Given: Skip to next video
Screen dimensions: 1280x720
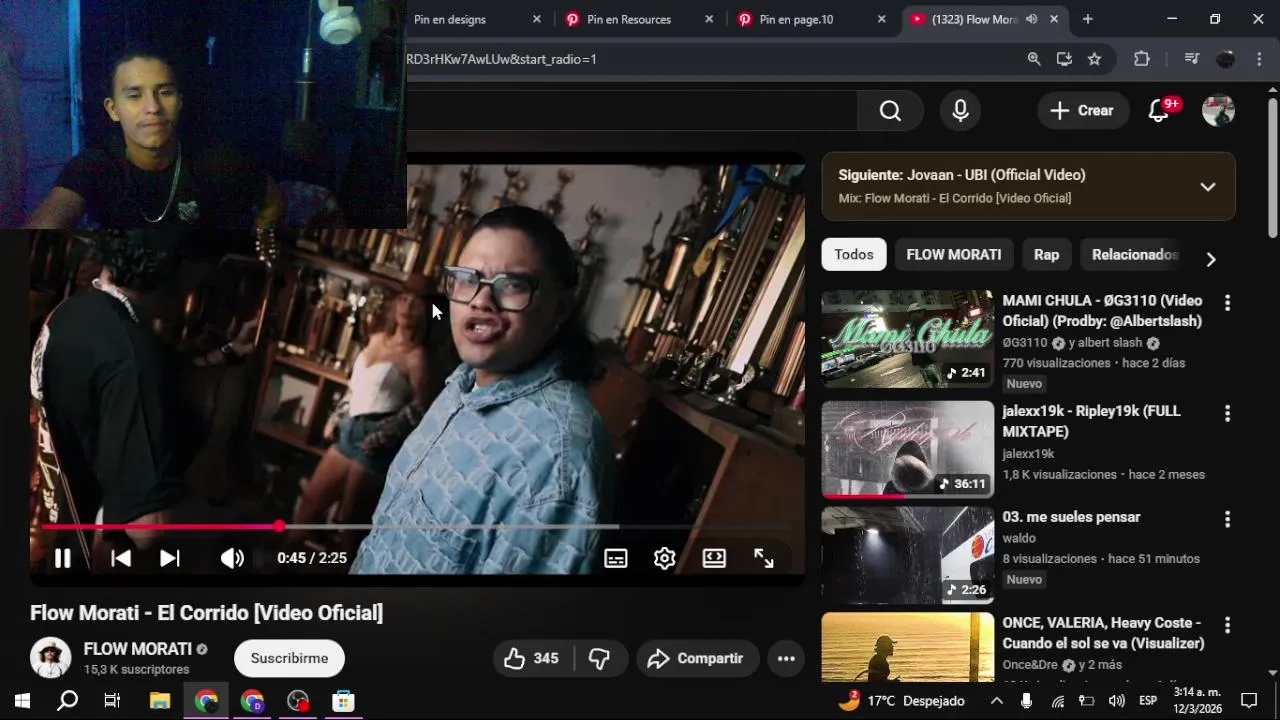Looking at the screenshot, I should click(x=170, y=558).
